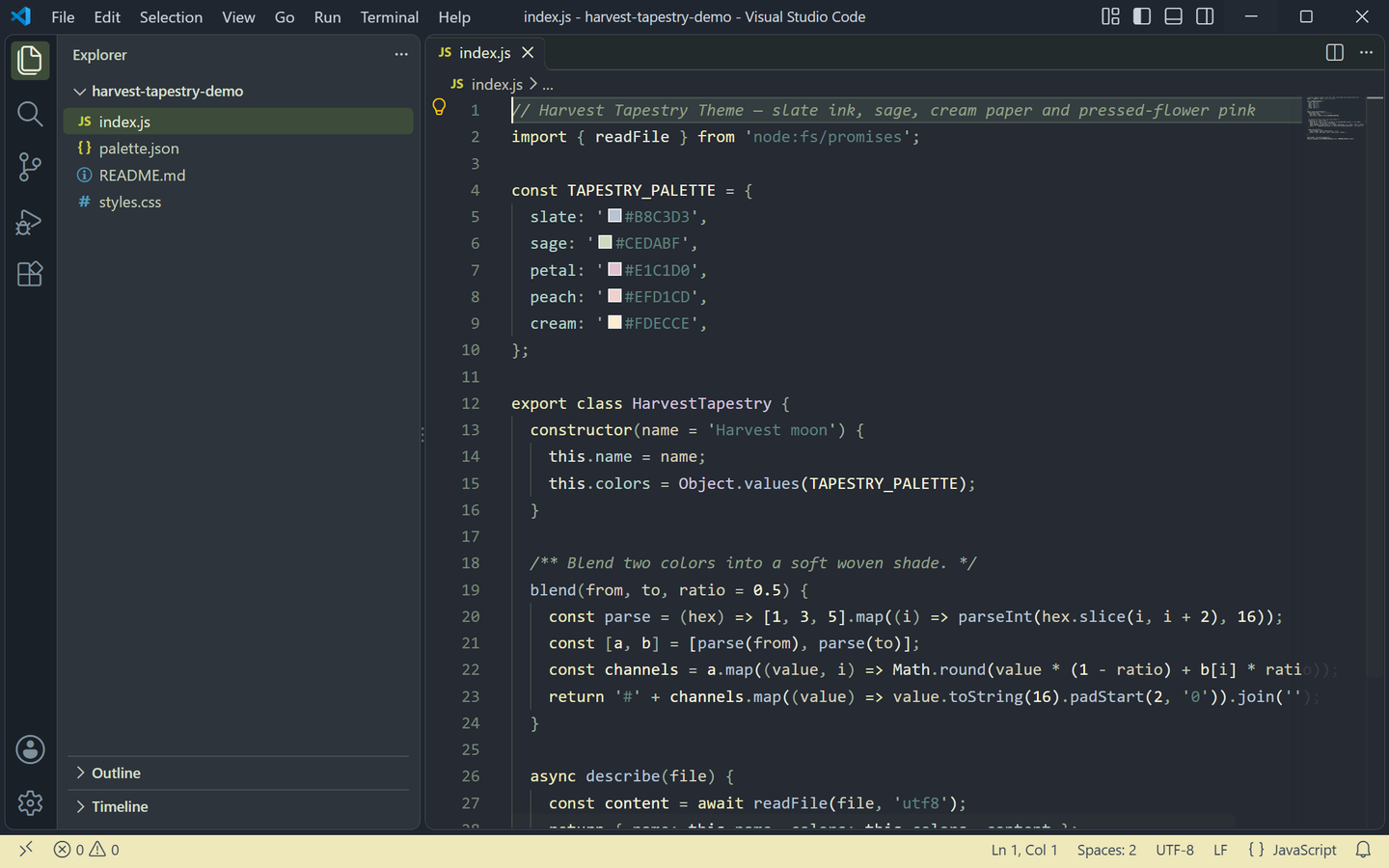Open Run and Debug view icon
This screenshot has width=1389, height=868.
coord(30,221)
